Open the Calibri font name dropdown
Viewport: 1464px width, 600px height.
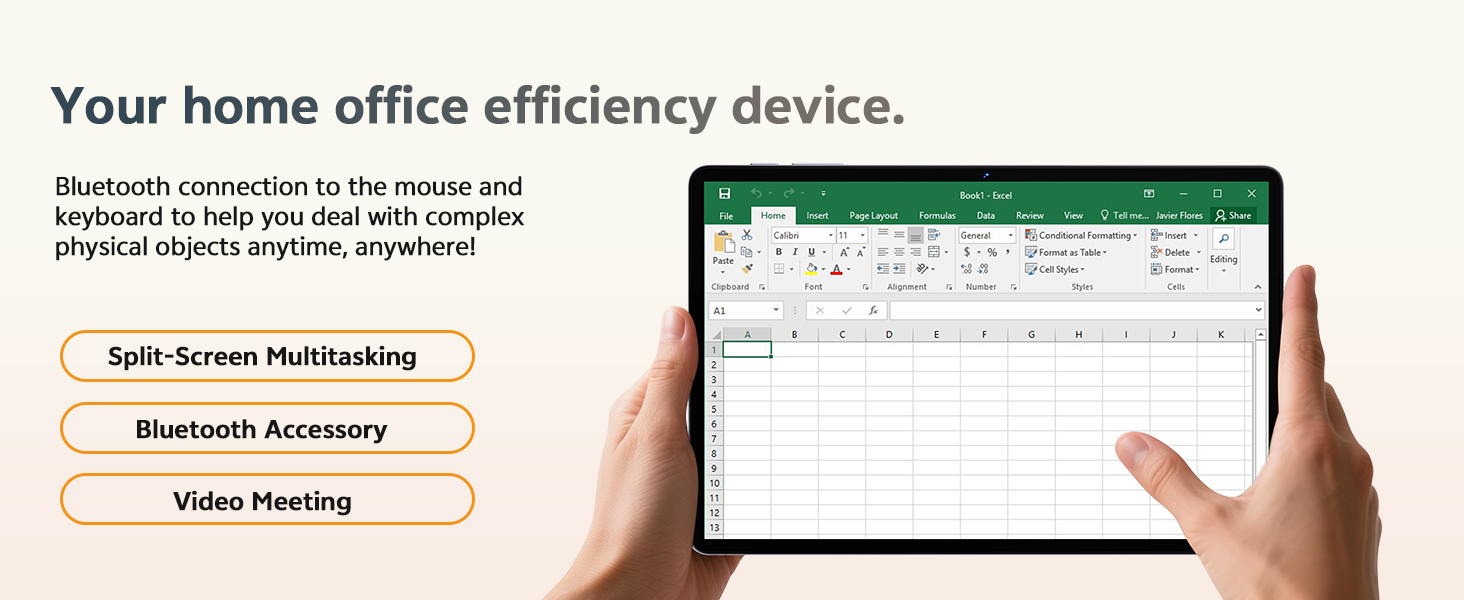click(x=831, y=235)
